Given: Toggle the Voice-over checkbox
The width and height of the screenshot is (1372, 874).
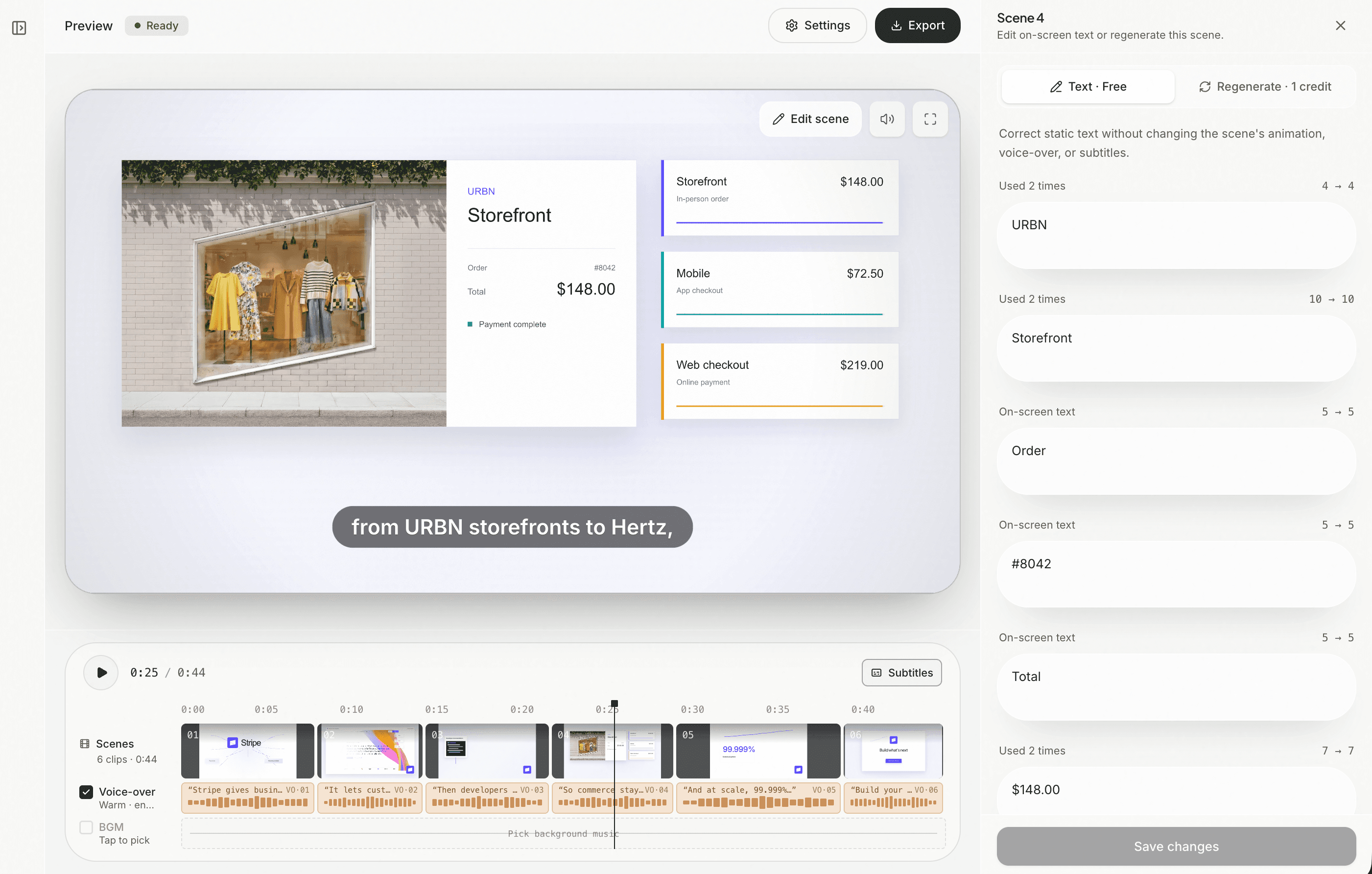Looking at the screenshot, I should pyautogui.click(x=86, y=792).
